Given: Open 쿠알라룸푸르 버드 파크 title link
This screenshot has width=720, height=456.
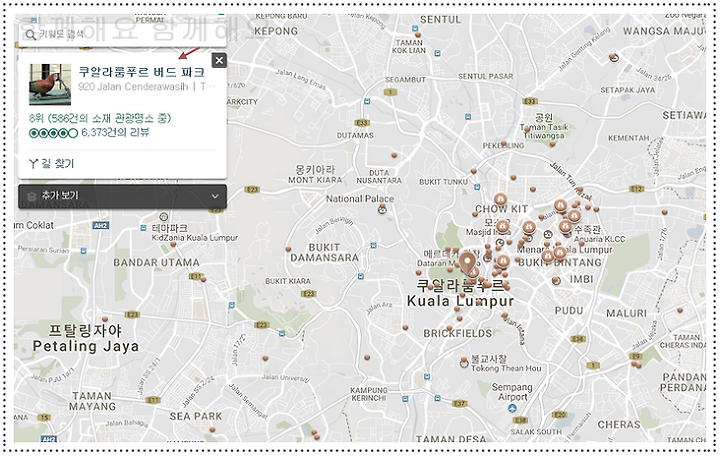Looking at the screenshot, I should pyautogui.click(x=141, y=72).
